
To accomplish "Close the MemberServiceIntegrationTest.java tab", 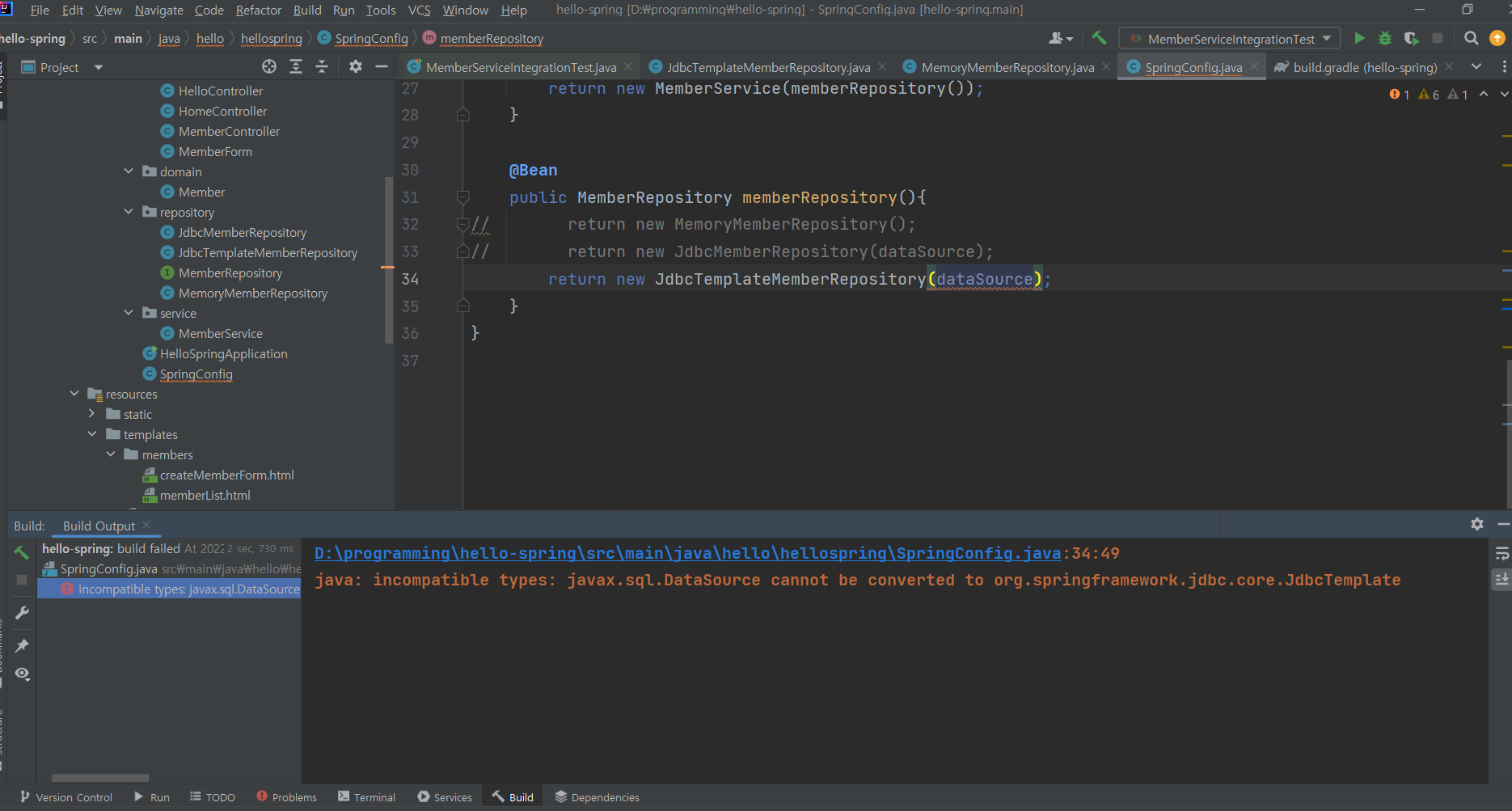I will [628, 66].
